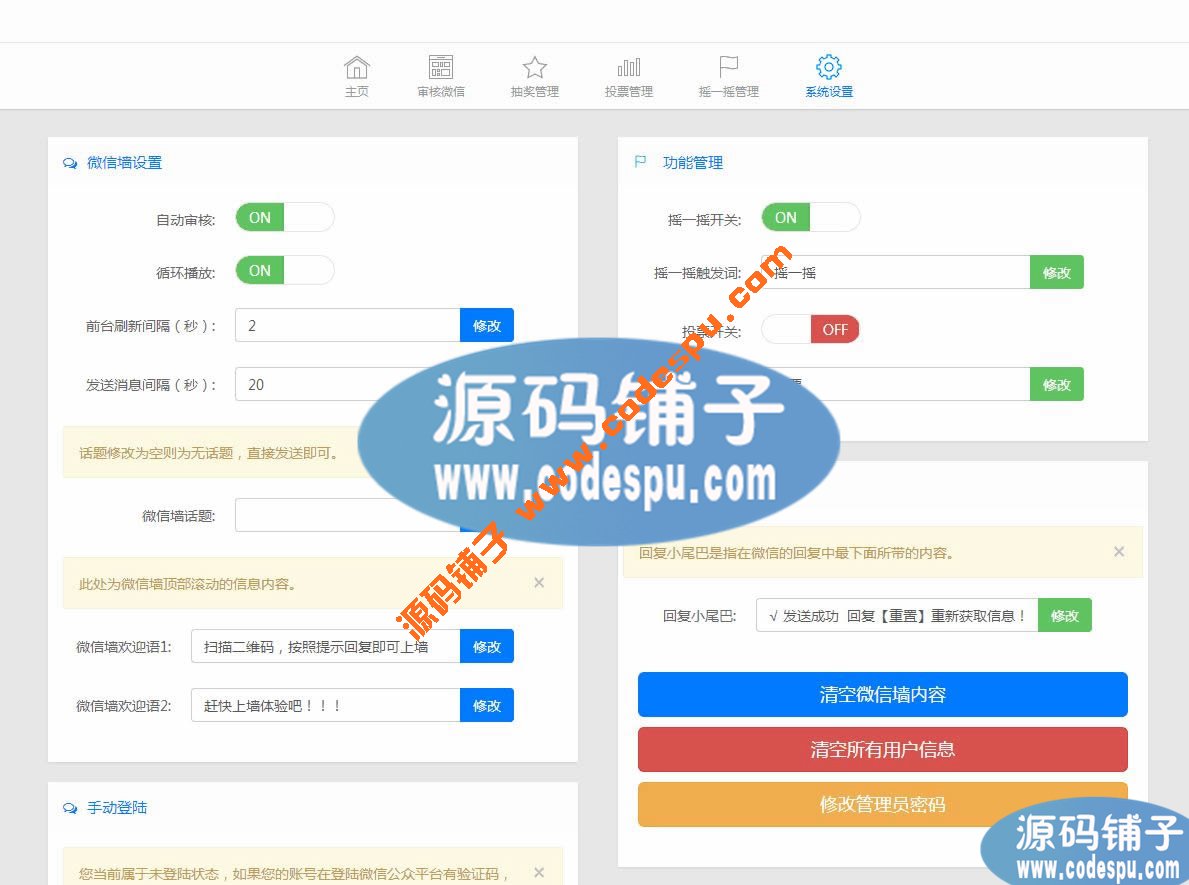Viewport: 1189px width, 885px height.
Task: Save 微信墙欢迎语1 with 修改 button
Action: pyautogui.click(x=487, y=646)
